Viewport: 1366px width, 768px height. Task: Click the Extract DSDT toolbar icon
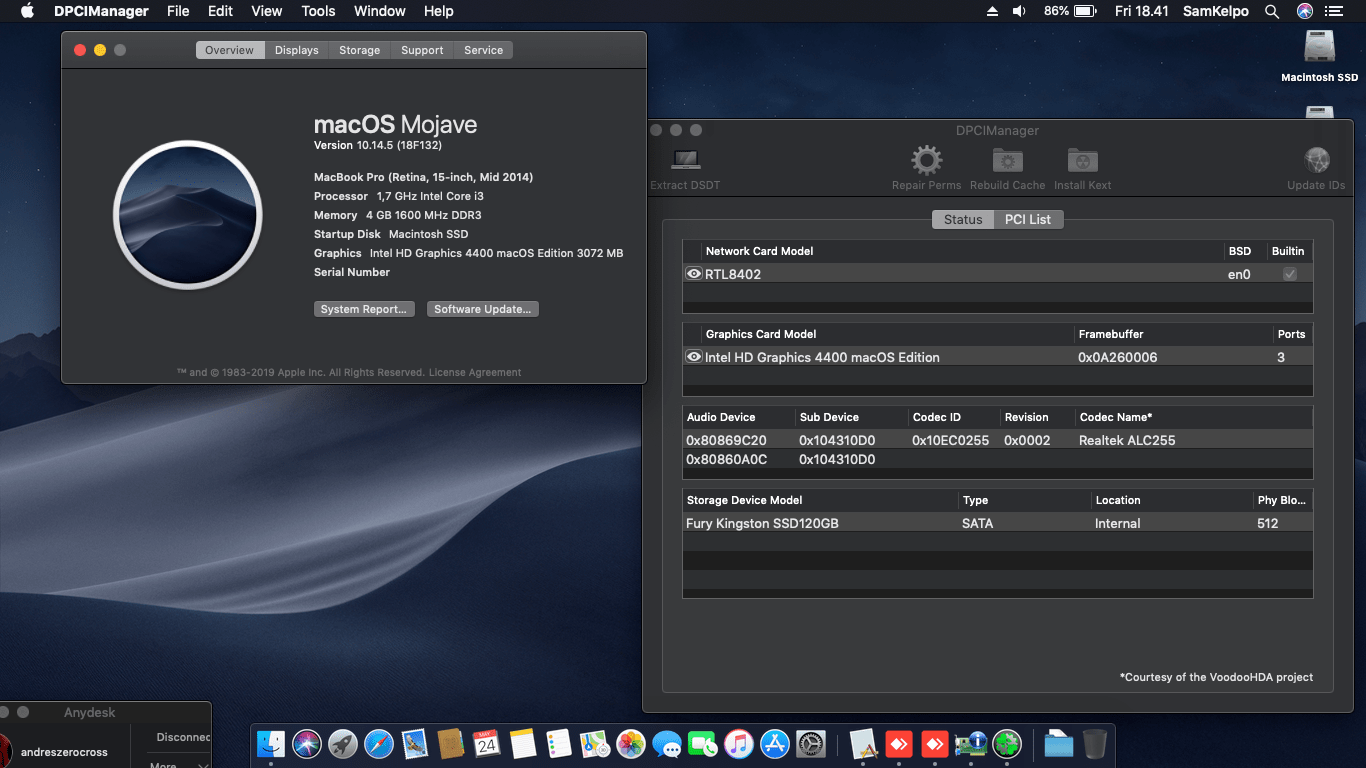tap(685, 160)
